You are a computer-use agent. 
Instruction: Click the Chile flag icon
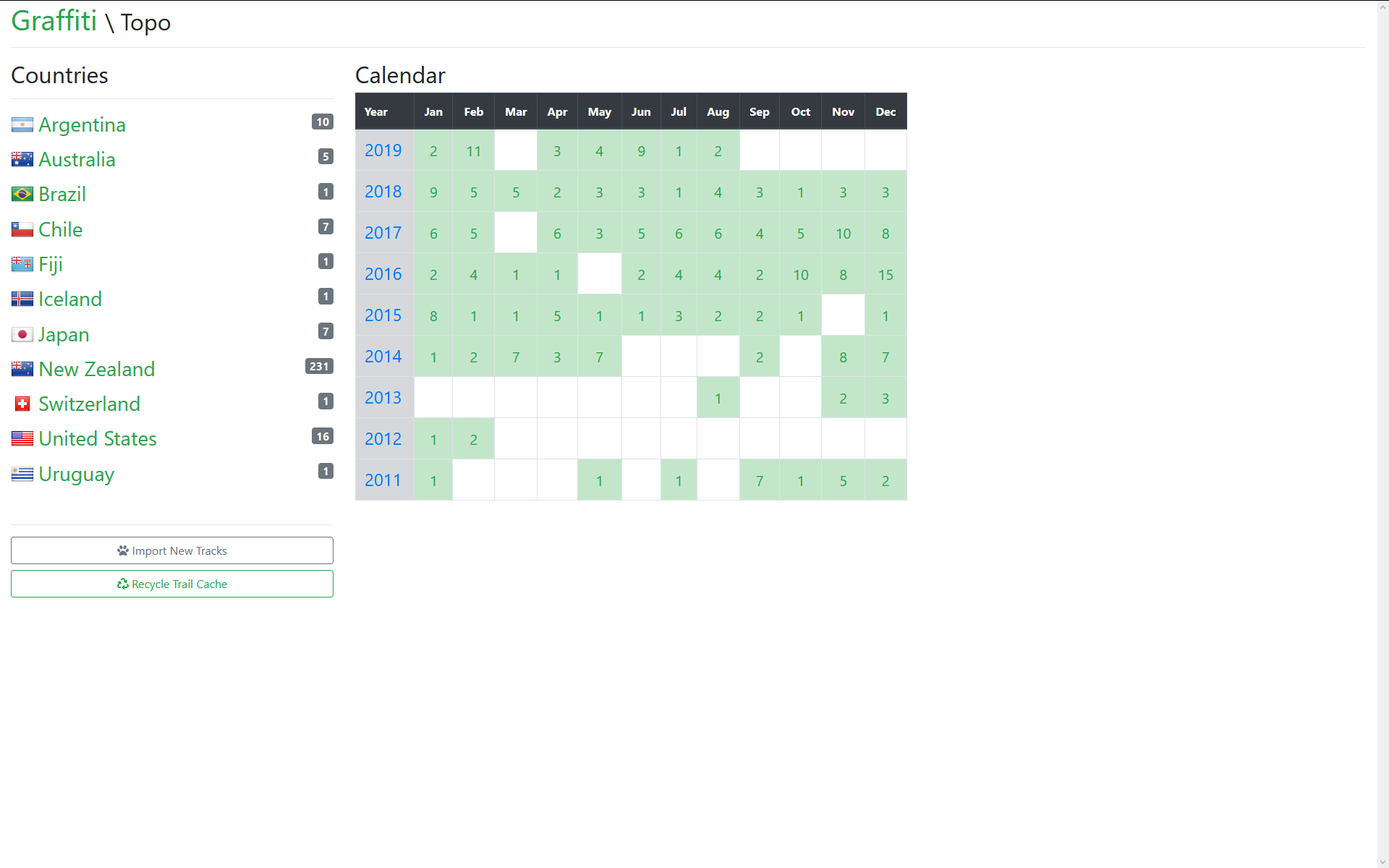pyautogui.click(x=22, y=230)
